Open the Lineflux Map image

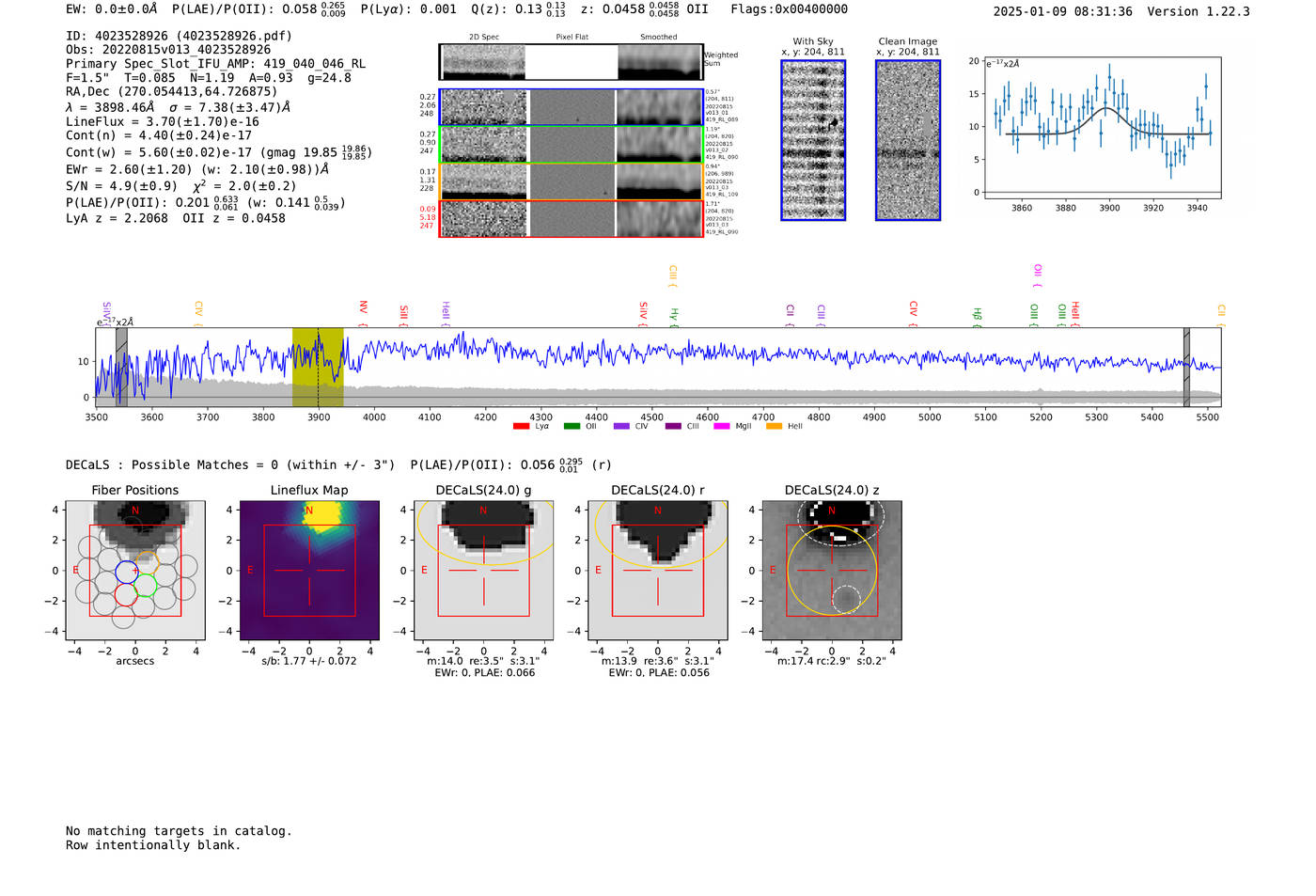pos(309,571)
